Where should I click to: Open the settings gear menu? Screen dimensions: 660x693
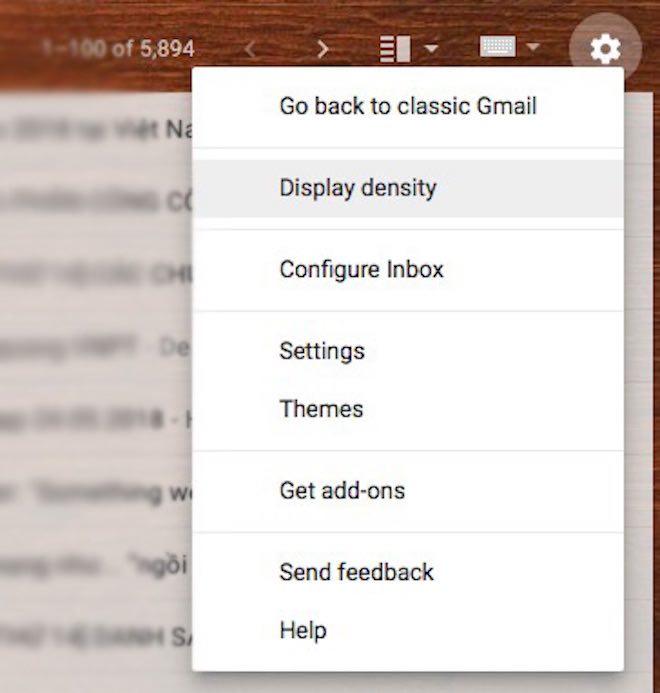[x=605, y=48]
